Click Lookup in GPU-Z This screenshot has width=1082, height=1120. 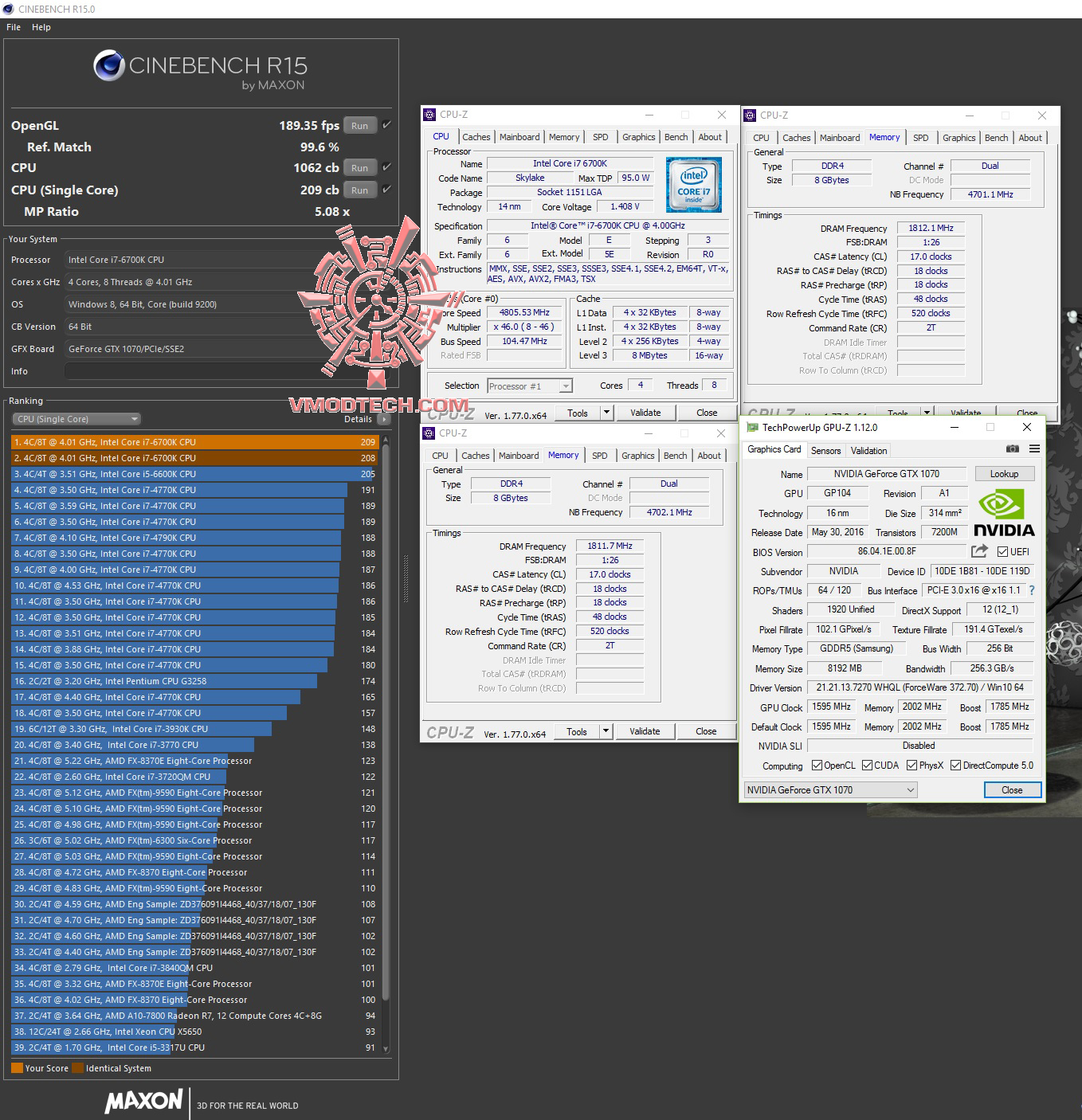coord(1004,474)
